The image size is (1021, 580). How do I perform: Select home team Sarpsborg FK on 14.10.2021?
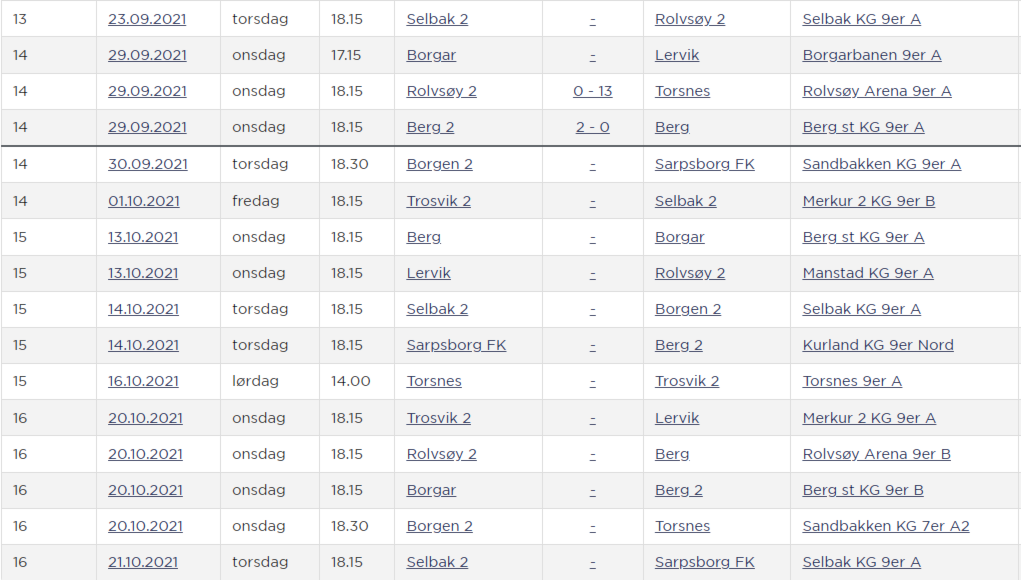(x=456, y=345)
